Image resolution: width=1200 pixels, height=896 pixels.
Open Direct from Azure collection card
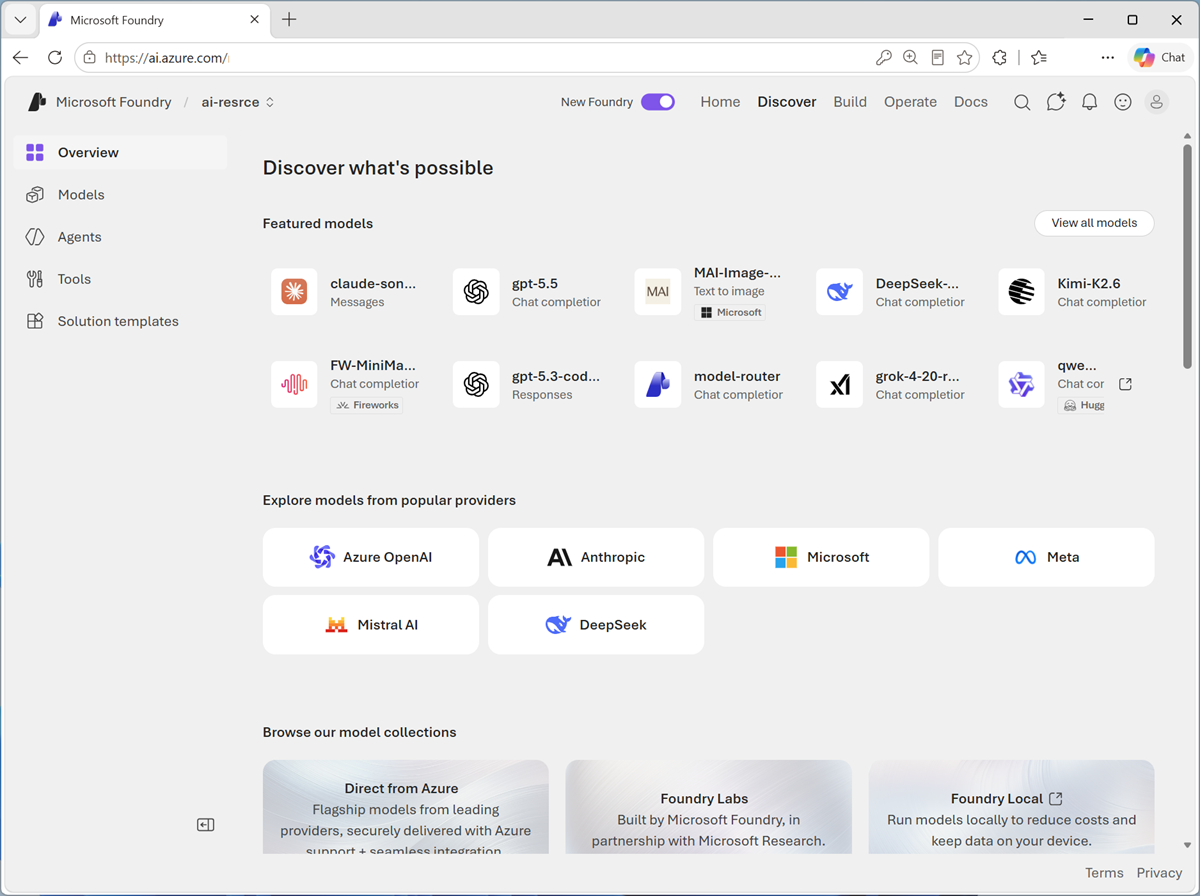click(x=406, y=807)
